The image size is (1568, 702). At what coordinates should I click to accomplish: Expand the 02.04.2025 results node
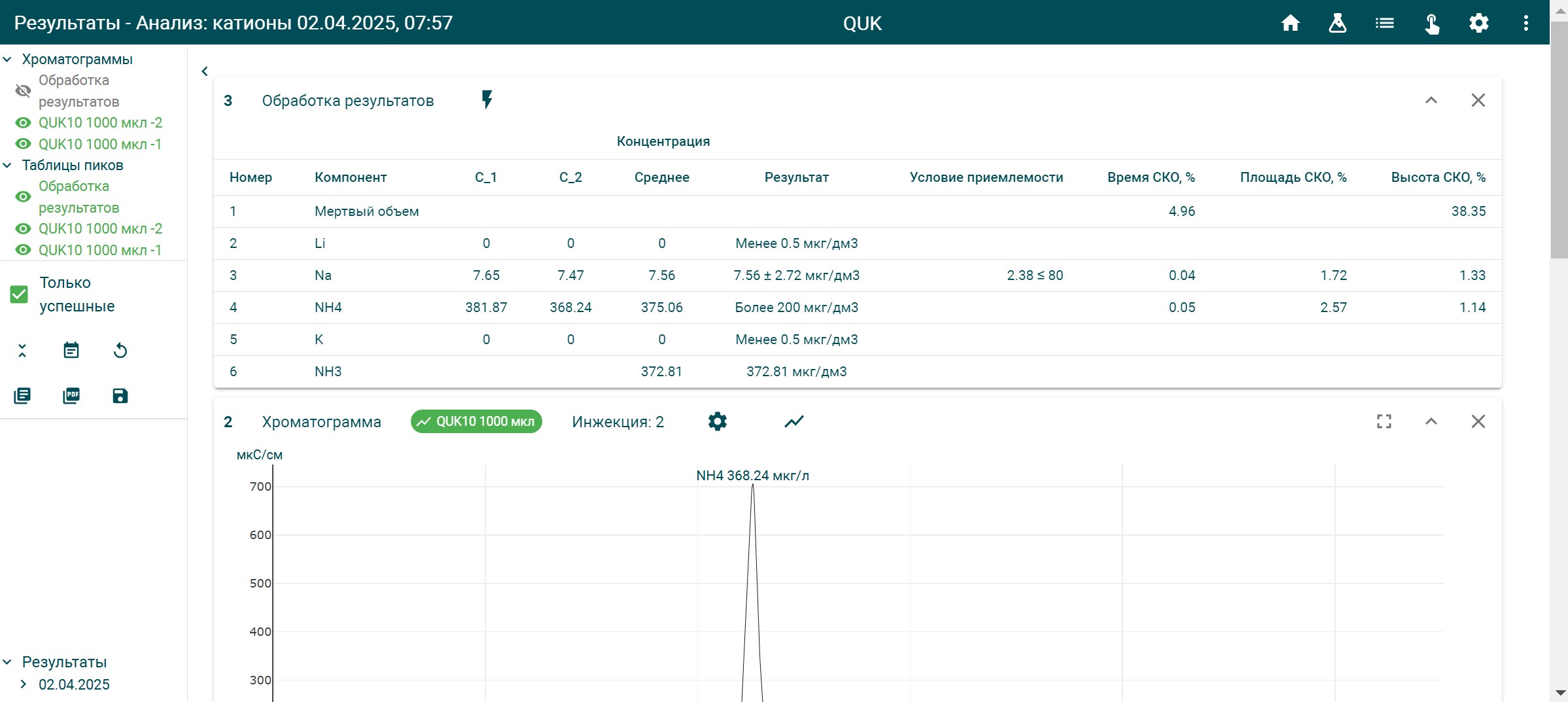pyautogui.click(x=24, y=684)
